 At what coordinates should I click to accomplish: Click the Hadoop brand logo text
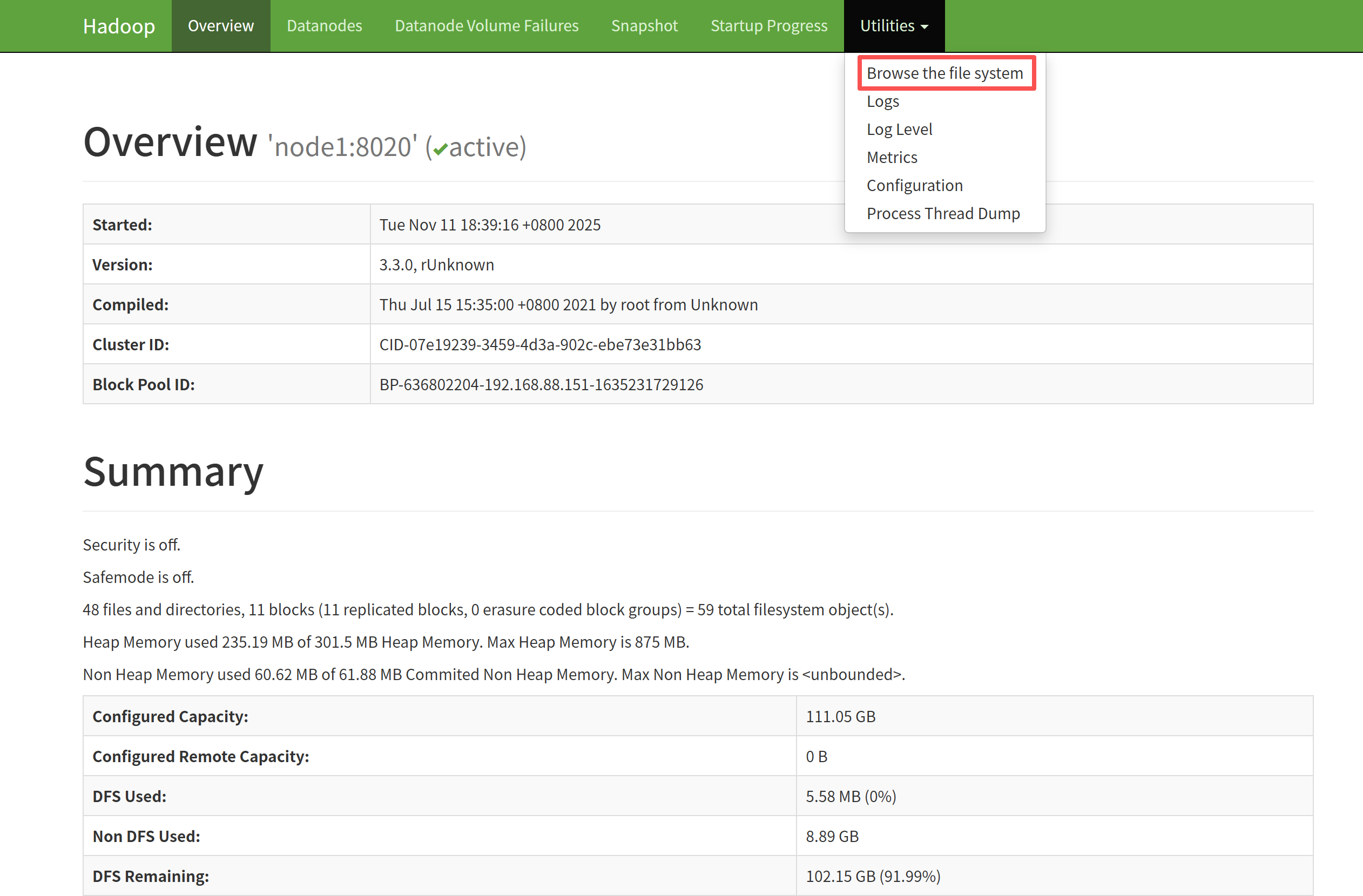[x=119, y=26]
